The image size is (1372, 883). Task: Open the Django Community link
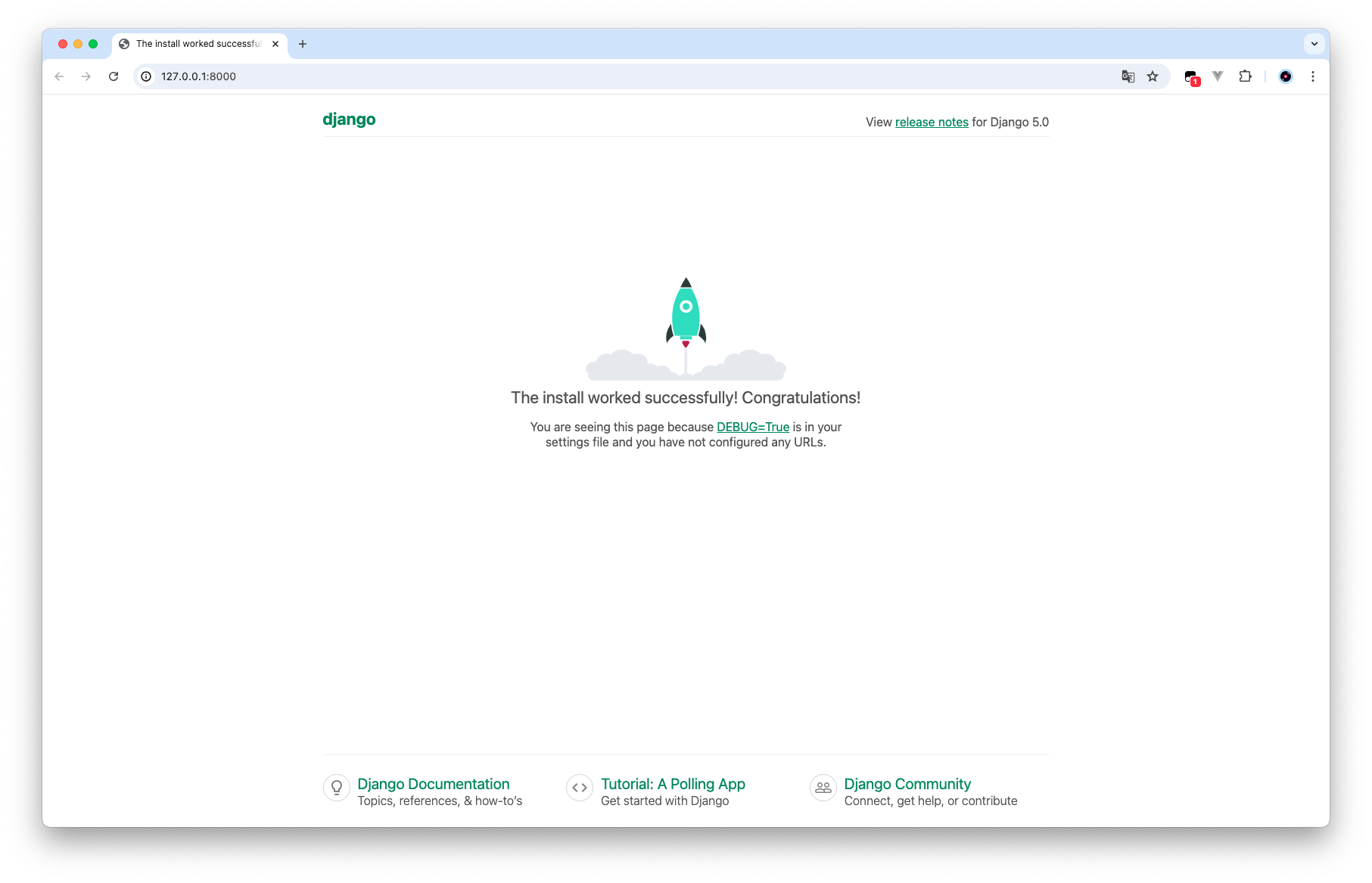pyautogui.click(x=907, y=784)
